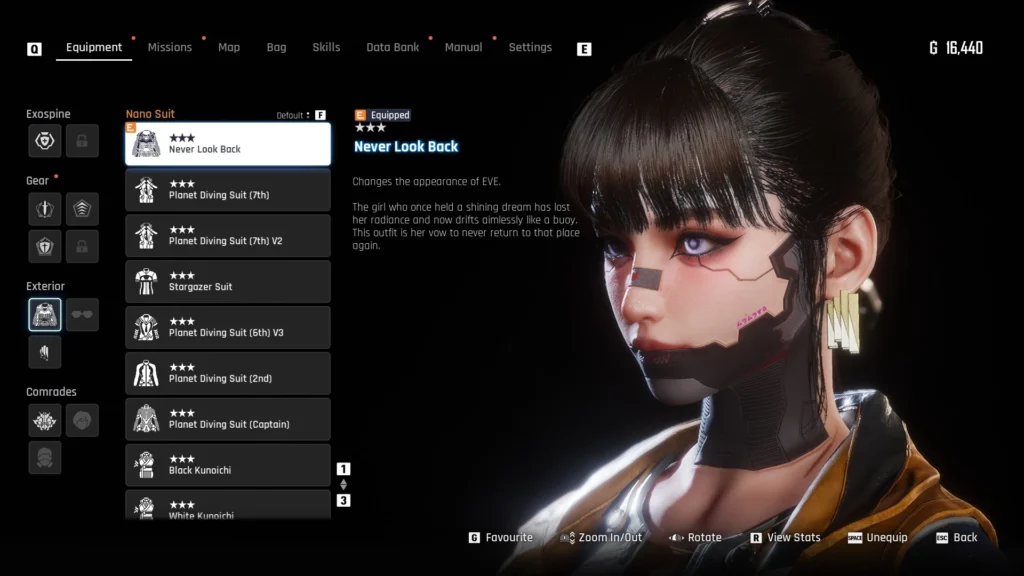Open the Map tab

(x=229, y=47)
